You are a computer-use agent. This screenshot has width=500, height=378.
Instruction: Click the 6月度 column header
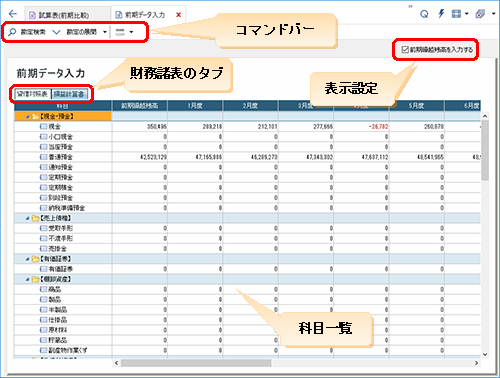[x=463, y=106]
